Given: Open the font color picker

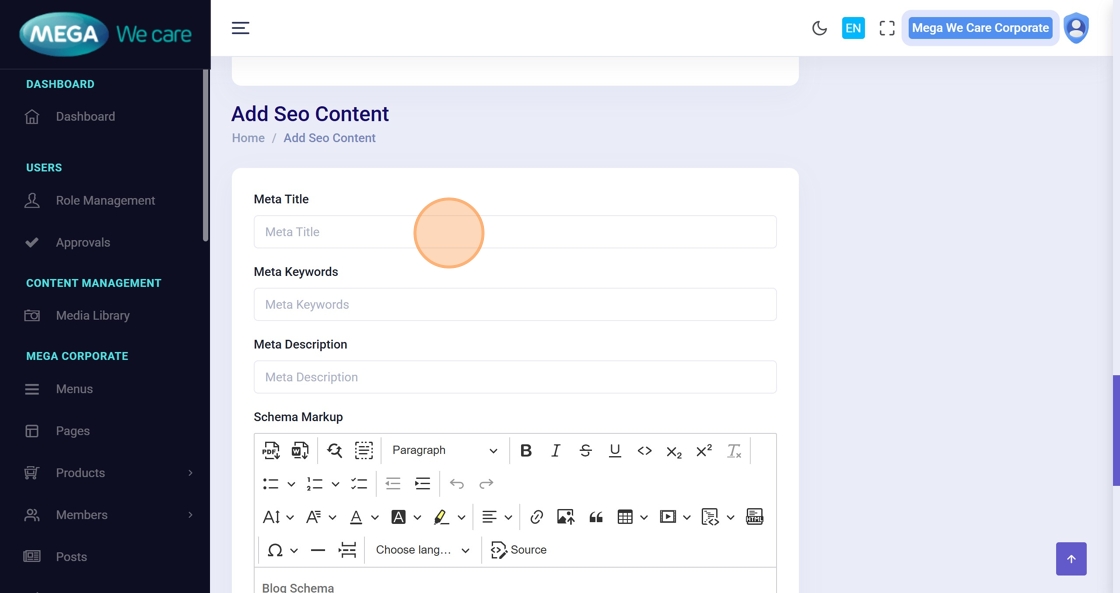Looking at the screenshot, I should (356, 517).
